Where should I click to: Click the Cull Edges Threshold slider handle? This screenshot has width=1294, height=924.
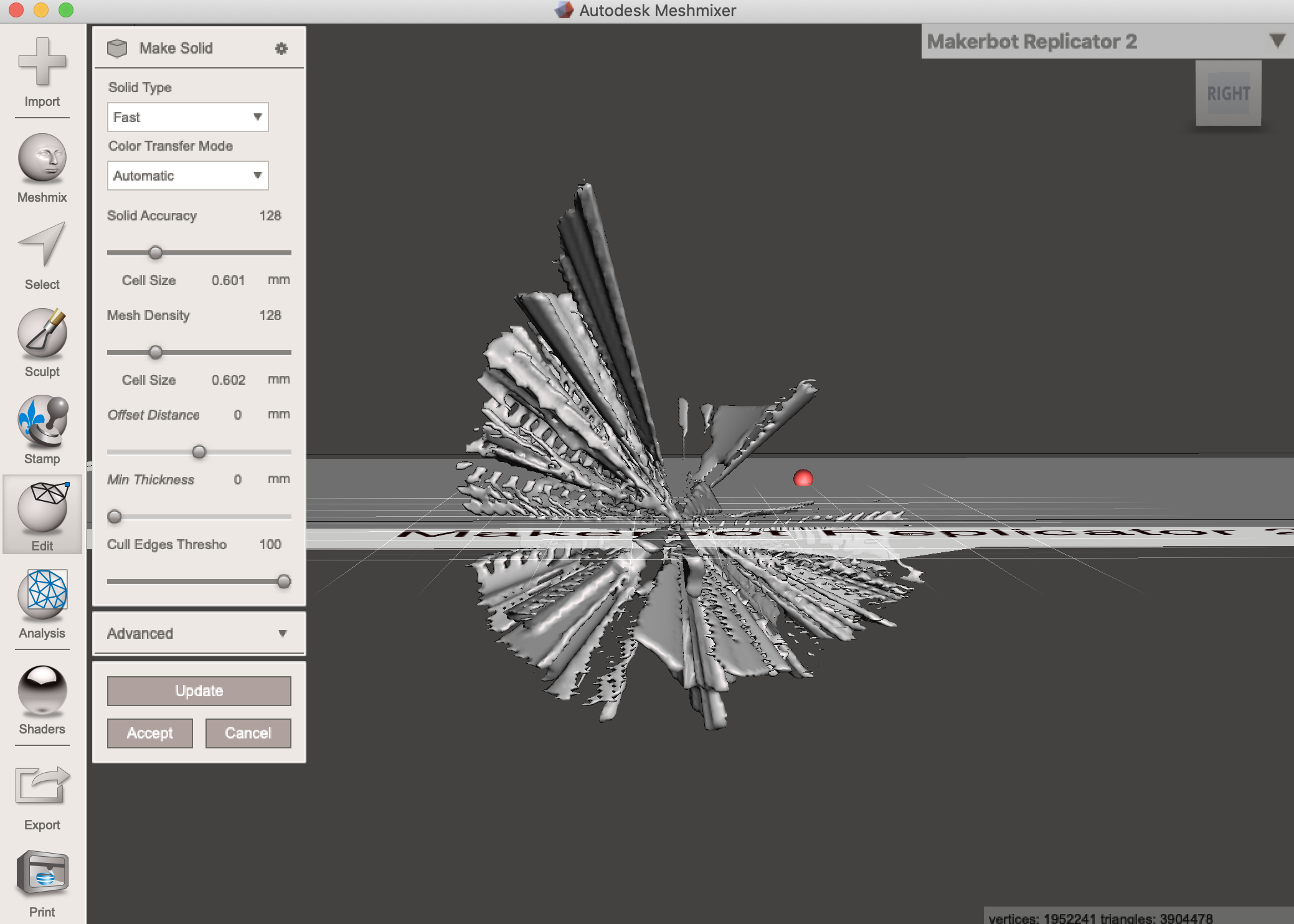284,581
